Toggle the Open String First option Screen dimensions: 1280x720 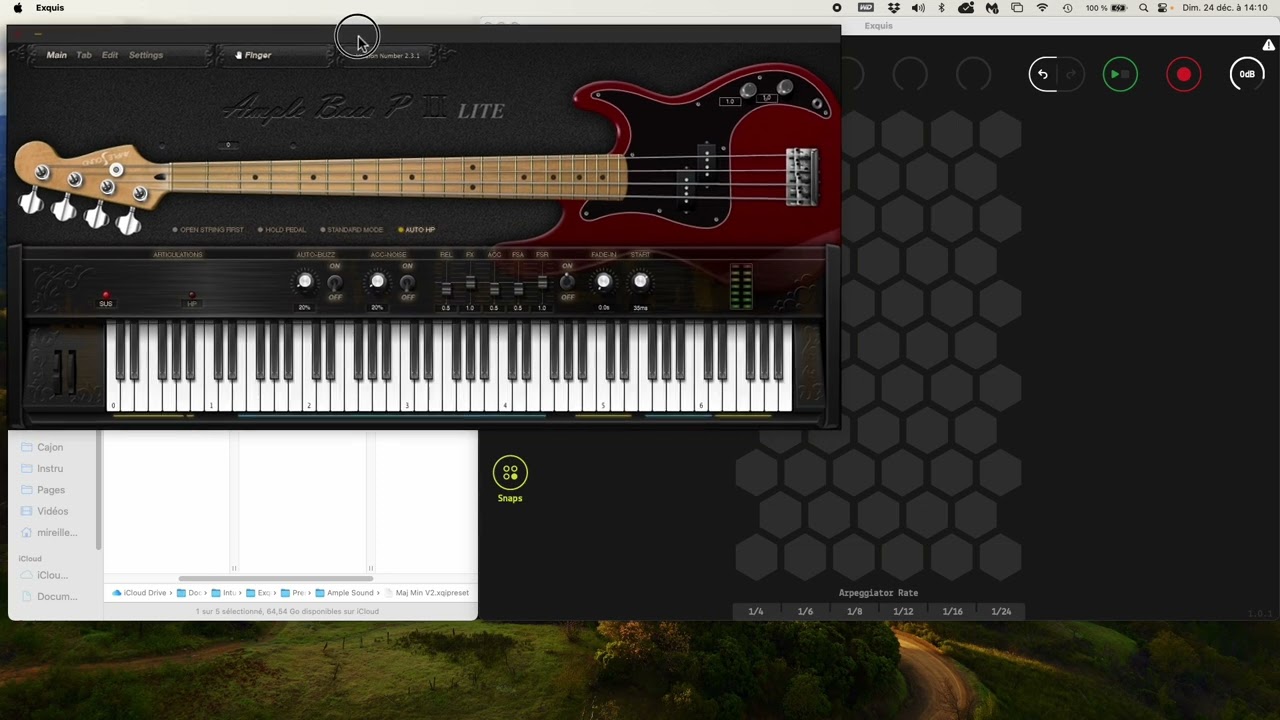[208, 230]
